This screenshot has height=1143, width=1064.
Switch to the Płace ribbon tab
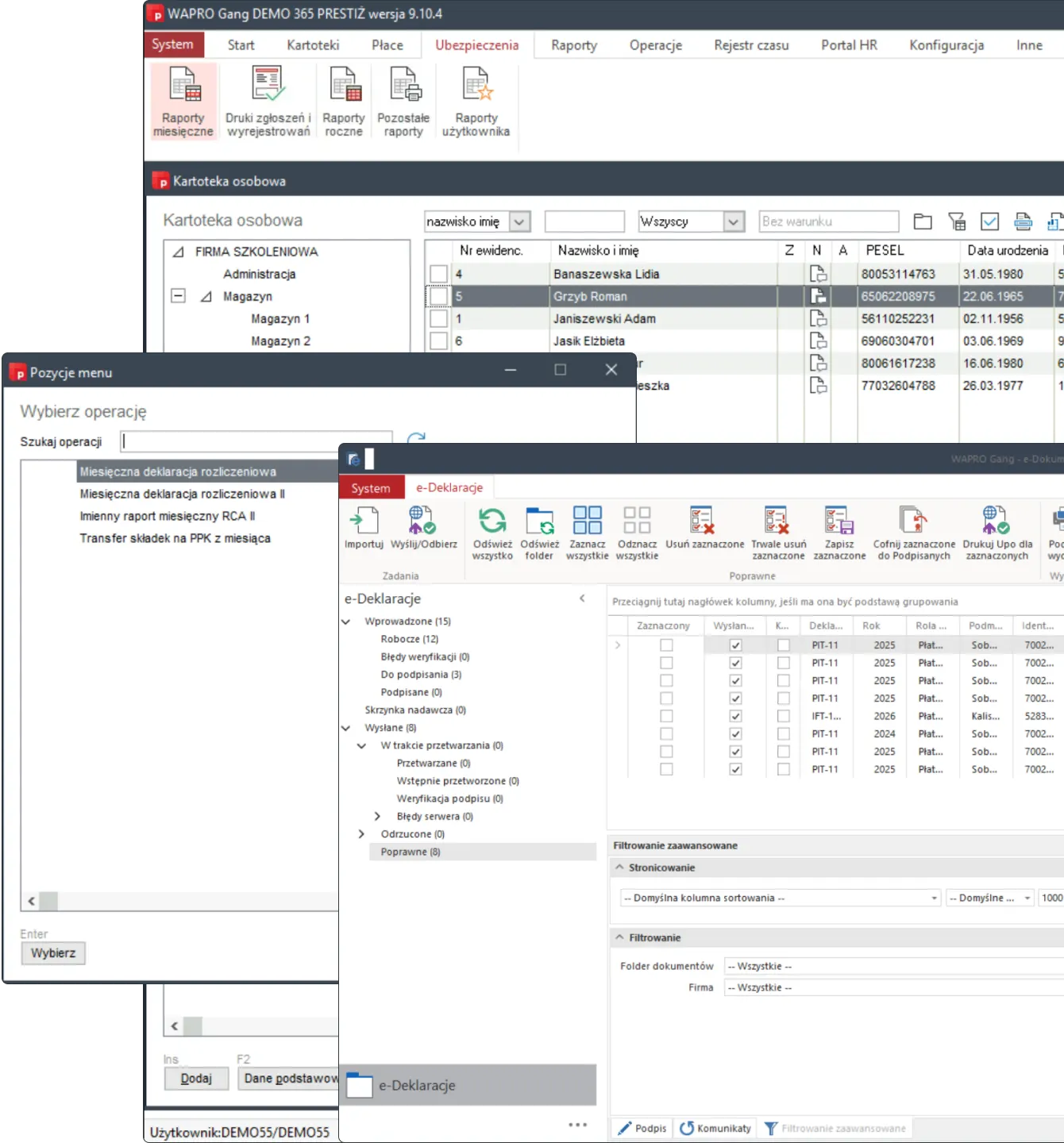[x=387, y=45]
